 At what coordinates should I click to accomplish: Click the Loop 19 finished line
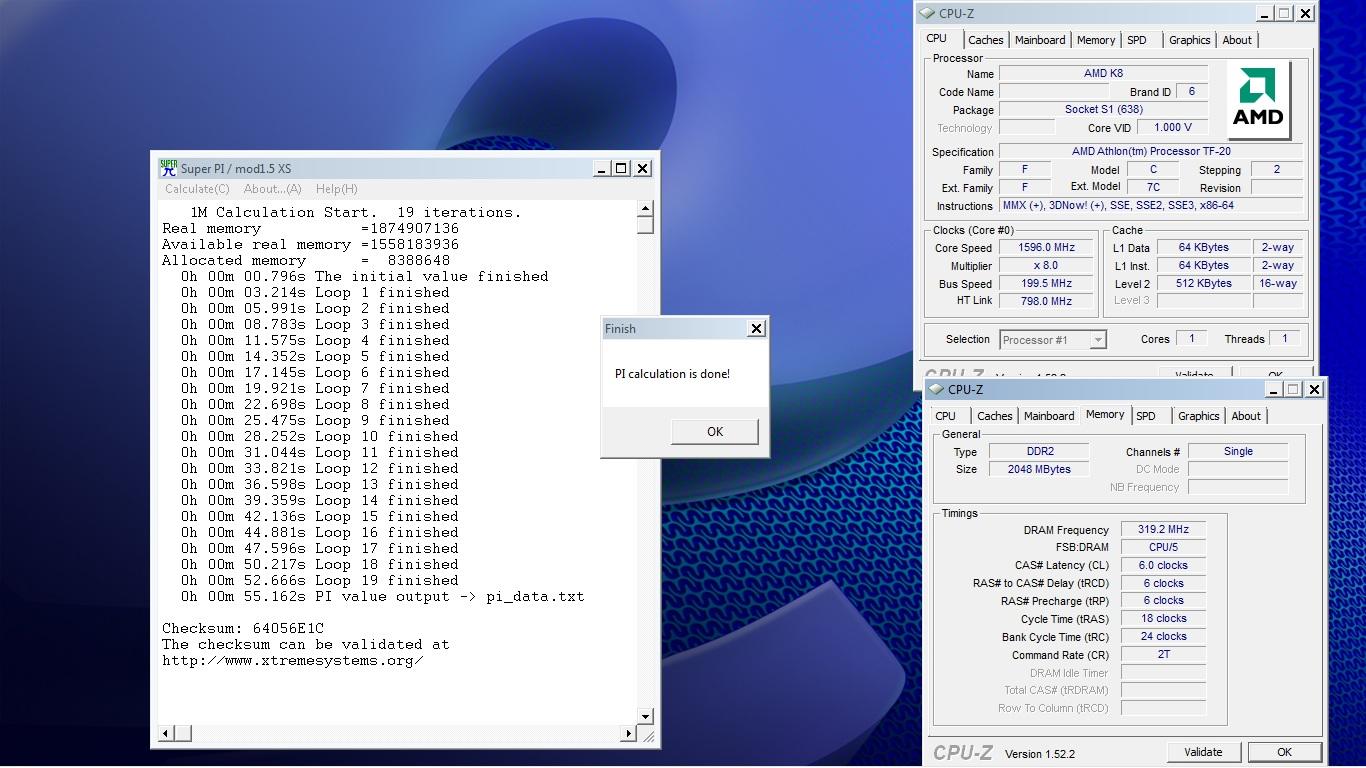[320, 580]
